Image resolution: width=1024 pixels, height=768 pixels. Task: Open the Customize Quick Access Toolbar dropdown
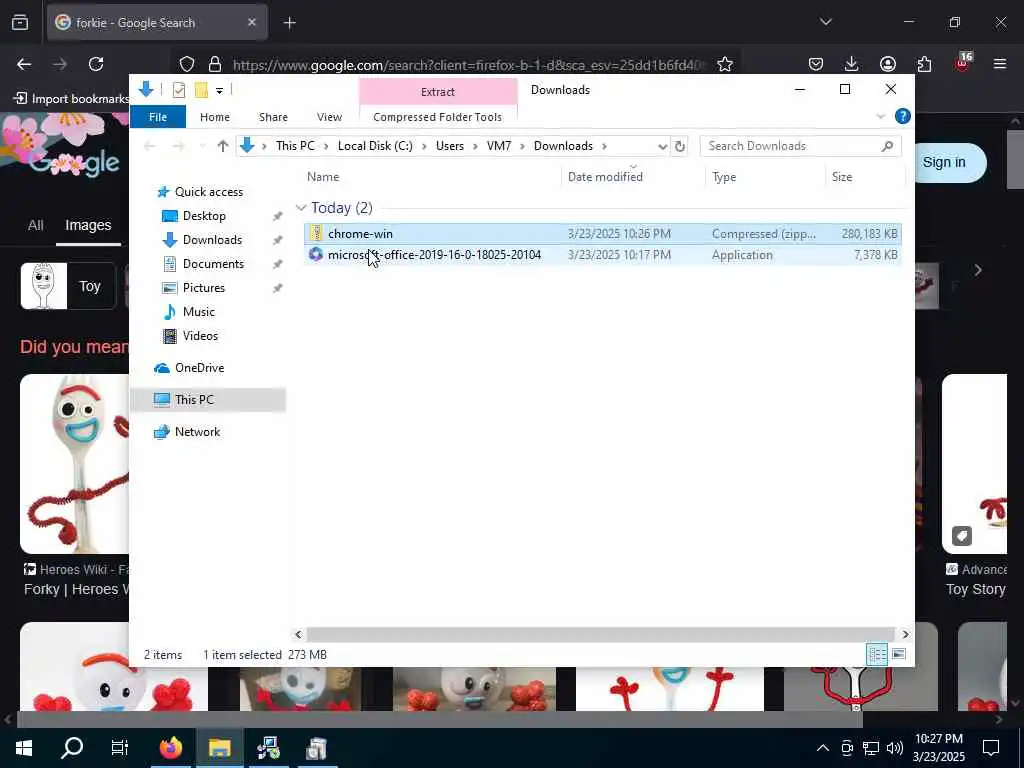(219, 91)
